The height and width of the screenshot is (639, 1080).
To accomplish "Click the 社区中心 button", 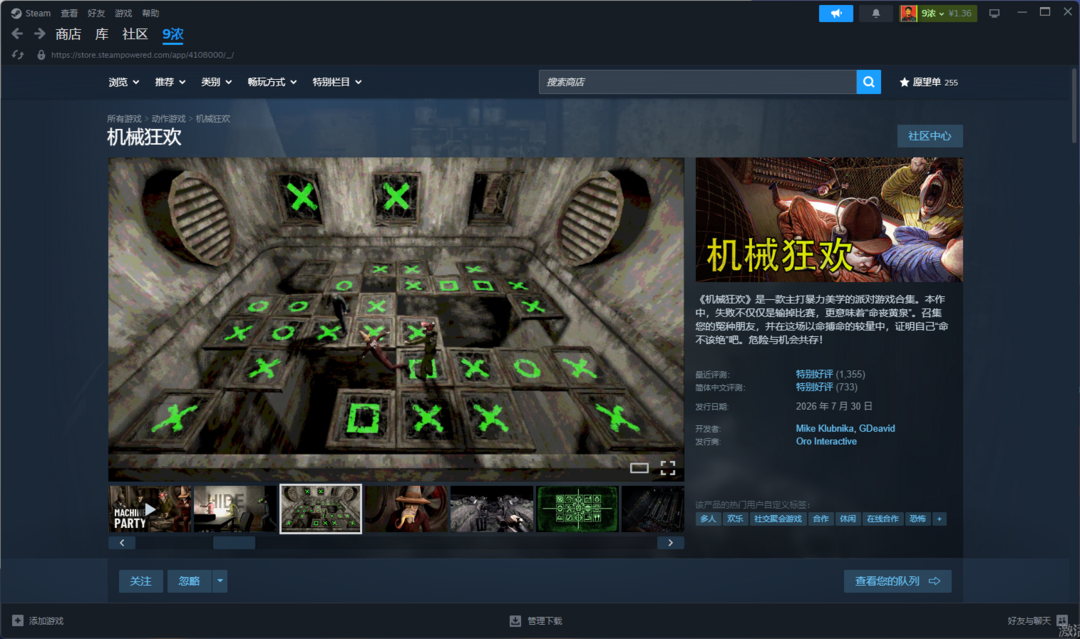I will click(x=930, y=136).
